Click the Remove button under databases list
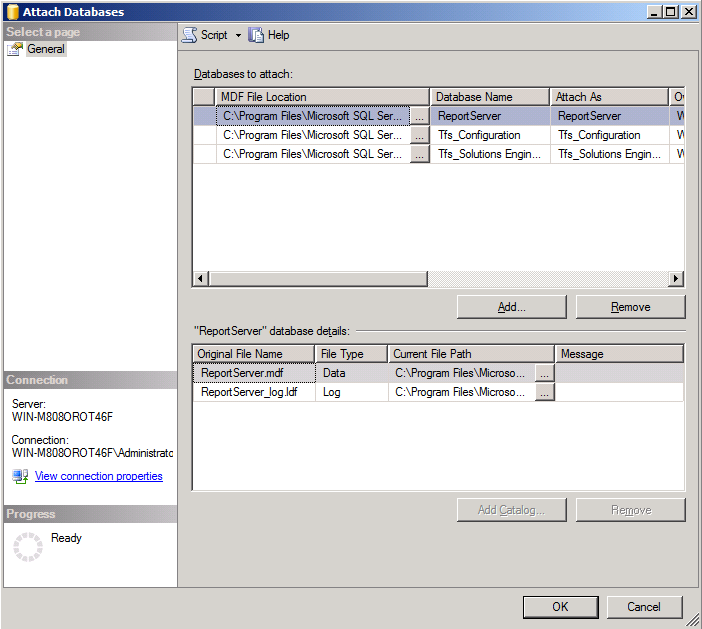The image size is (702, 629). (630, 307)
